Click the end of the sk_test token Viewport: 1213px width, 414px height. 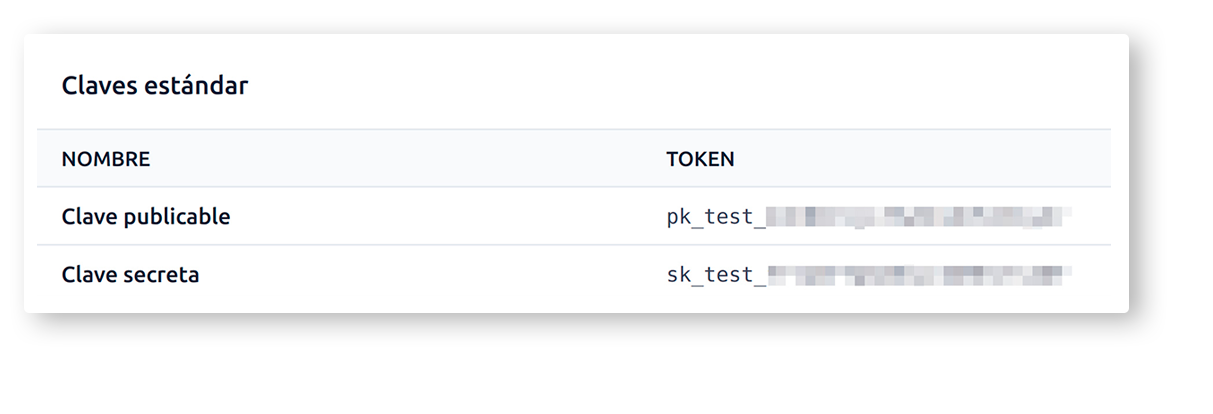pyautogui.click(x=1064, y=275)
